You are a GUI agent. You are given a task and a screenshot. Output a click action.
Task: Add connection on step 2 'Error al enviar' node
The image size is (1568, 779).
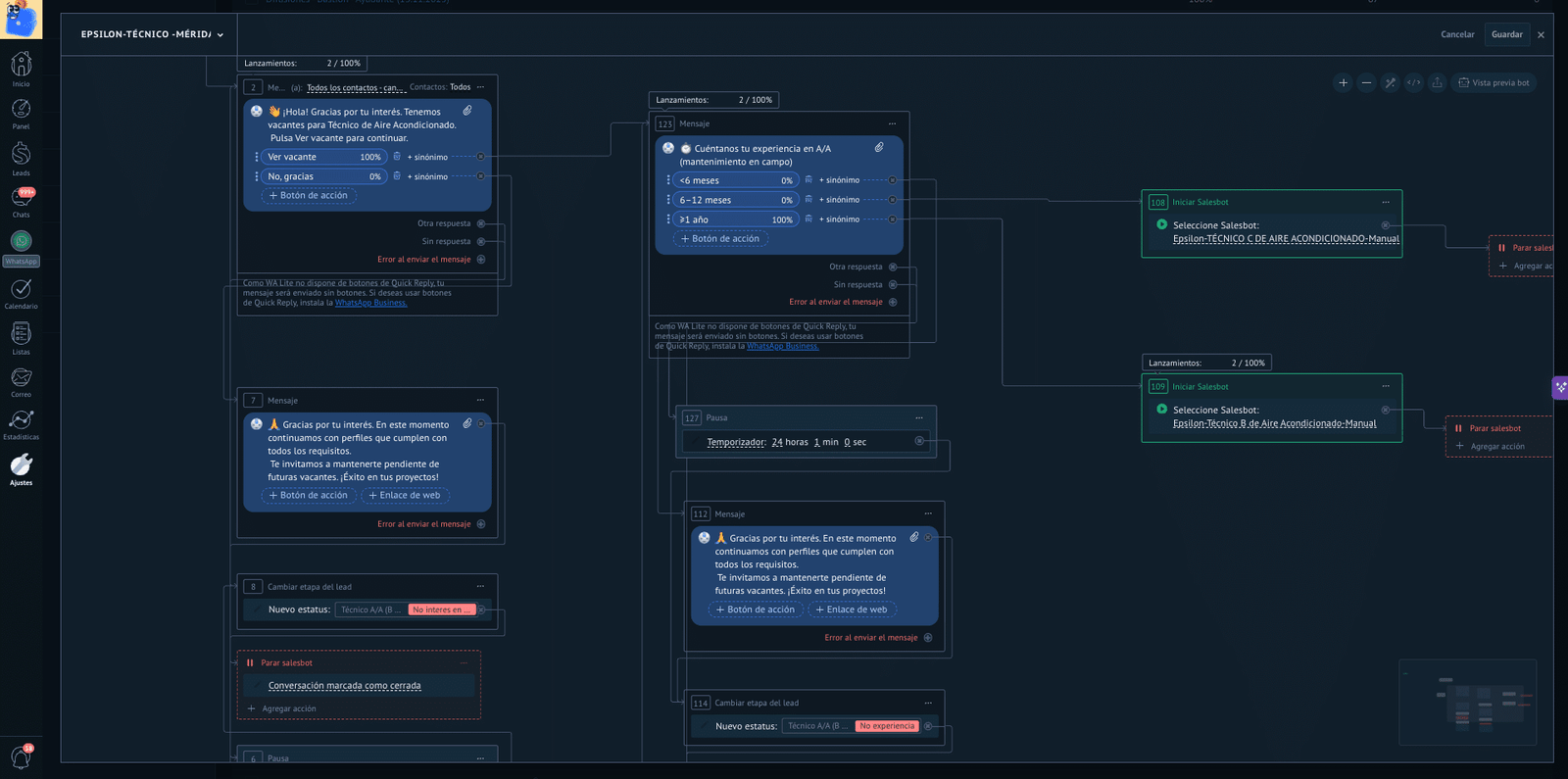click(x=481, y=260)
